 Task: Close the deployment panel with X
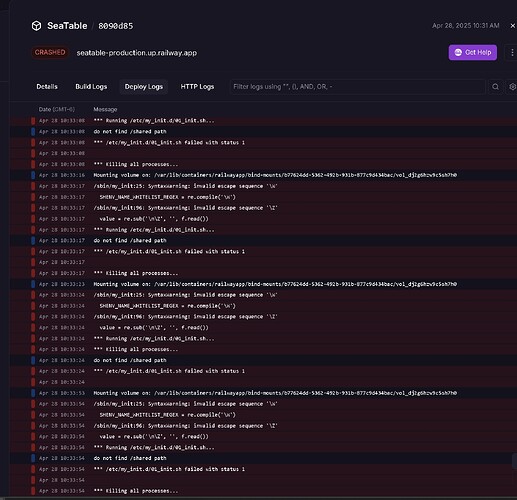(512, 26)
